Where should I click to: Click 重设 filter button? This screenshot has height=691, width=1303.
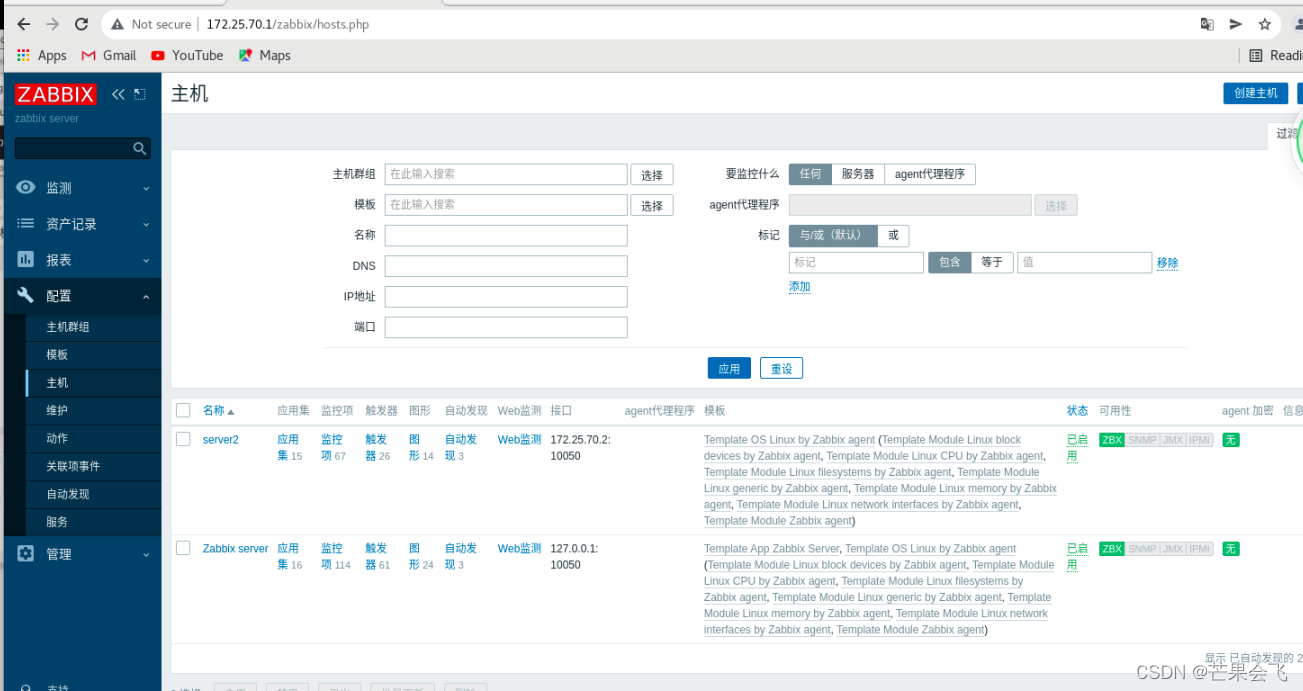pyautogui.click(x=781, y=368)
